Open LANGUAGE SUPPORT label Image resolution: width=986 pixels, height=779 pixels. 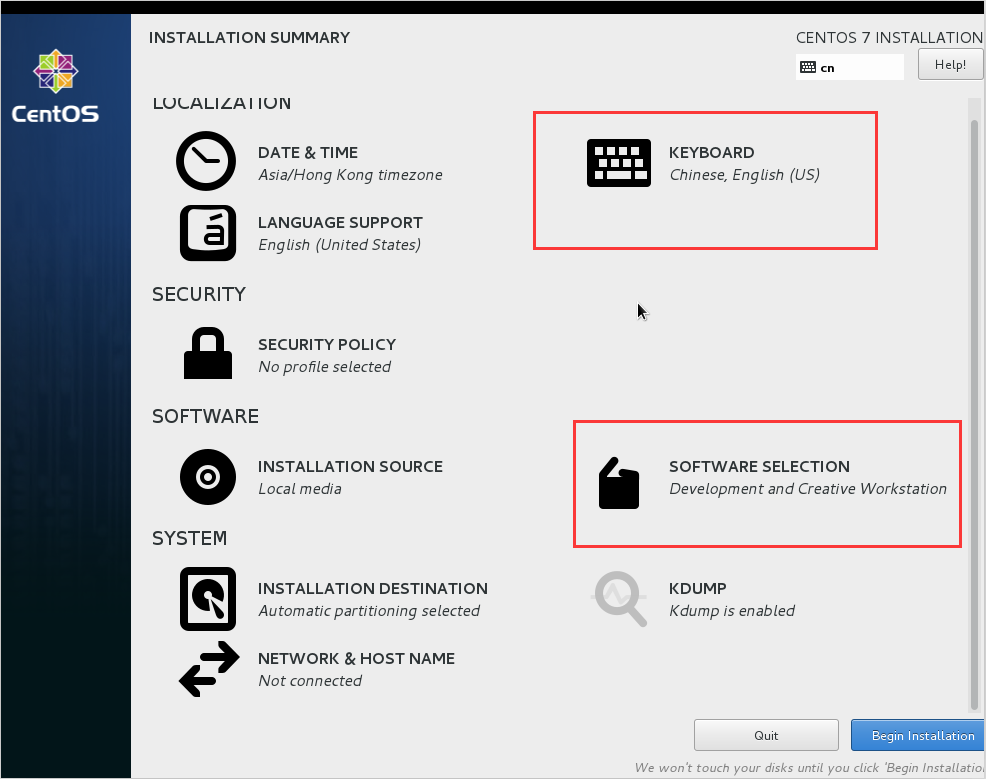pos(340,223)
